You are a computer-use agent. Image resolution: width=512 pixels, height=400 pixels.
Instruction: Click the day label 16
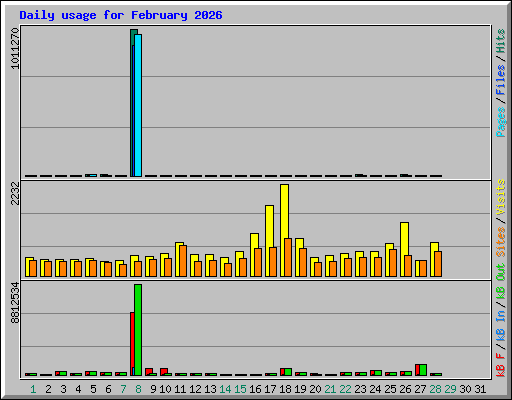tap(255, 389)
